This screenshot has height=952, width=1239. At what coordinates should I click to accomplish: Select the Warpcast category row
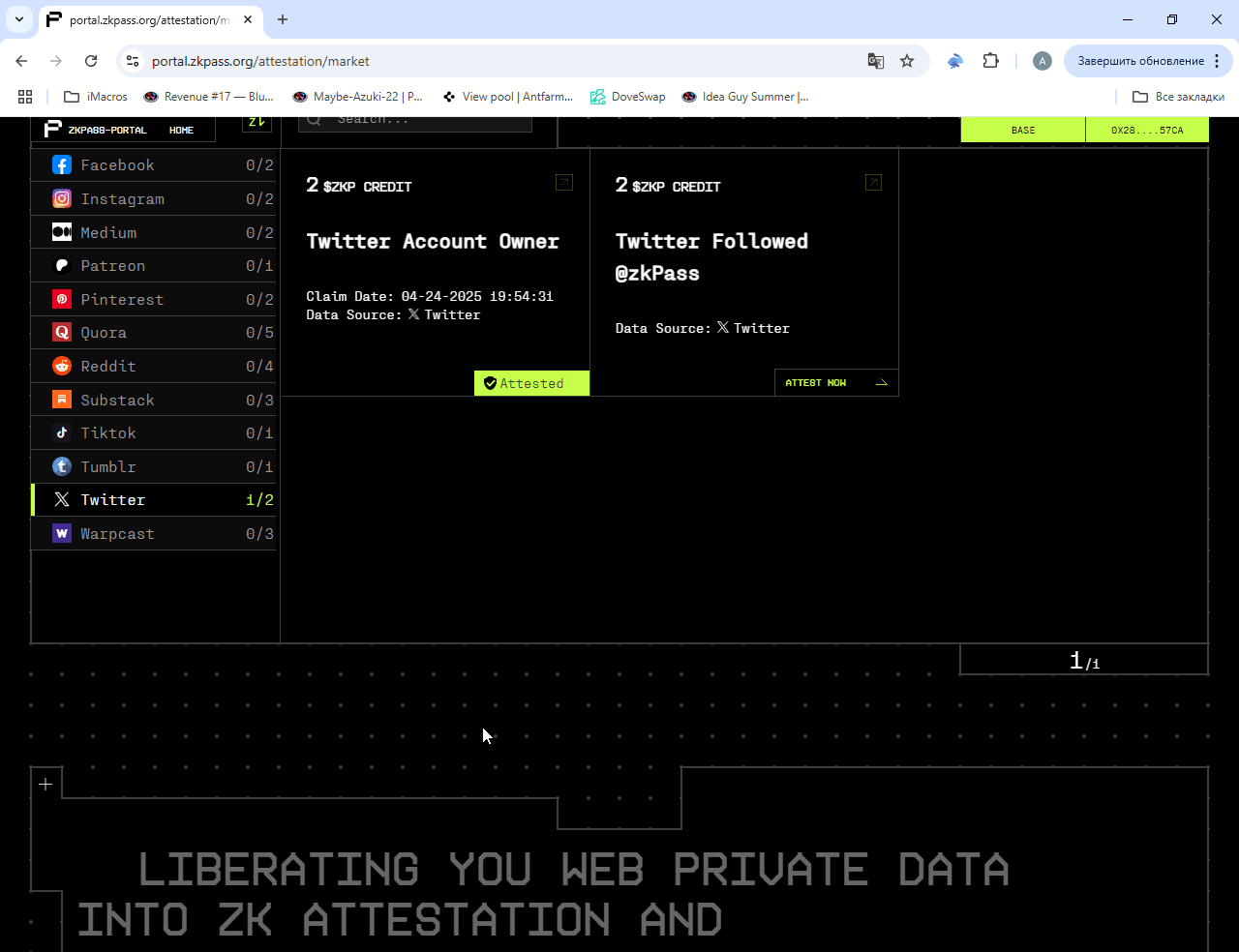pos(154,533)
